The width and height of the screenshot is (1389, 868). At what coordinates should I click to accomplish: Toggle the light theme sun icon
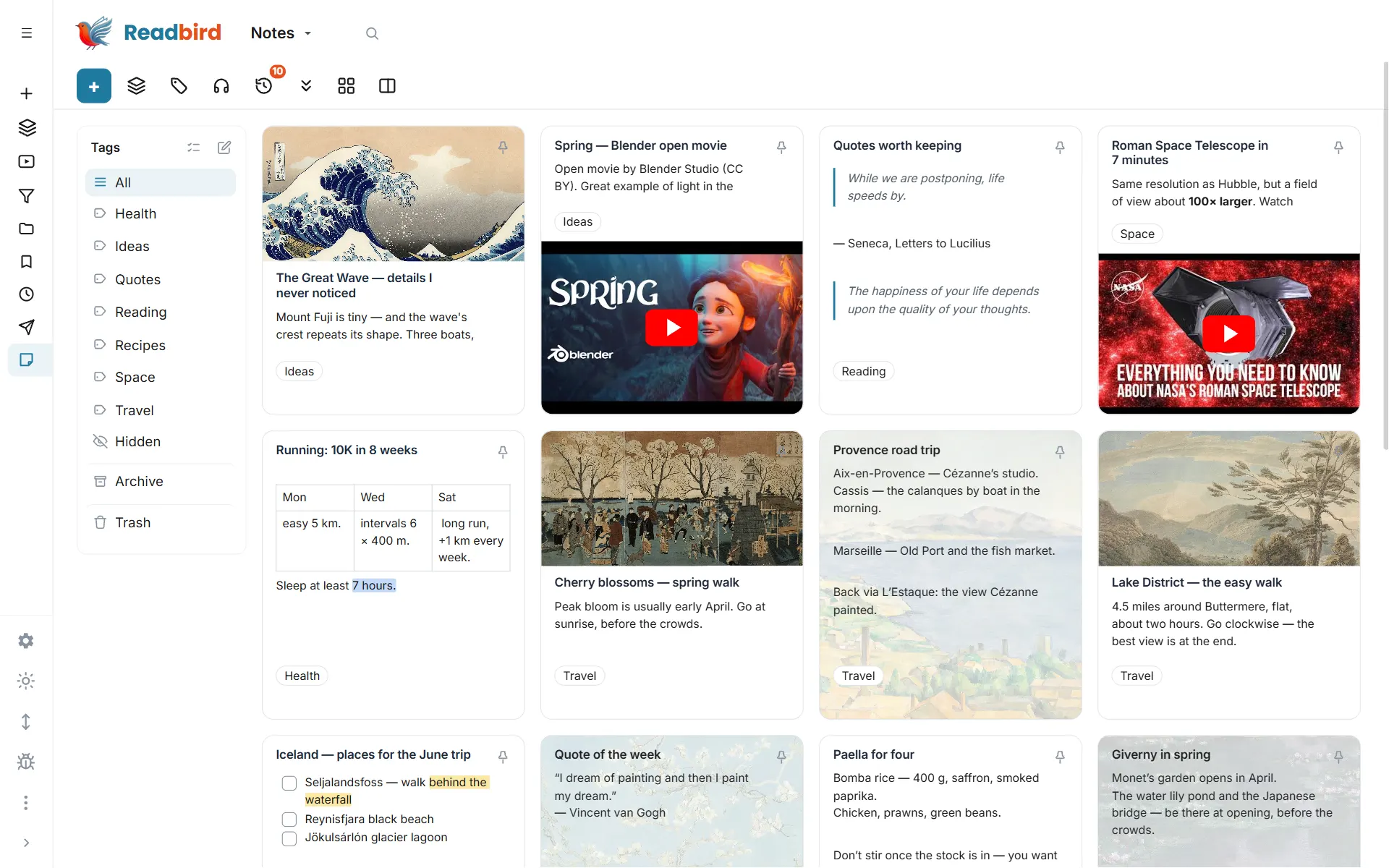tap(26, 681)
